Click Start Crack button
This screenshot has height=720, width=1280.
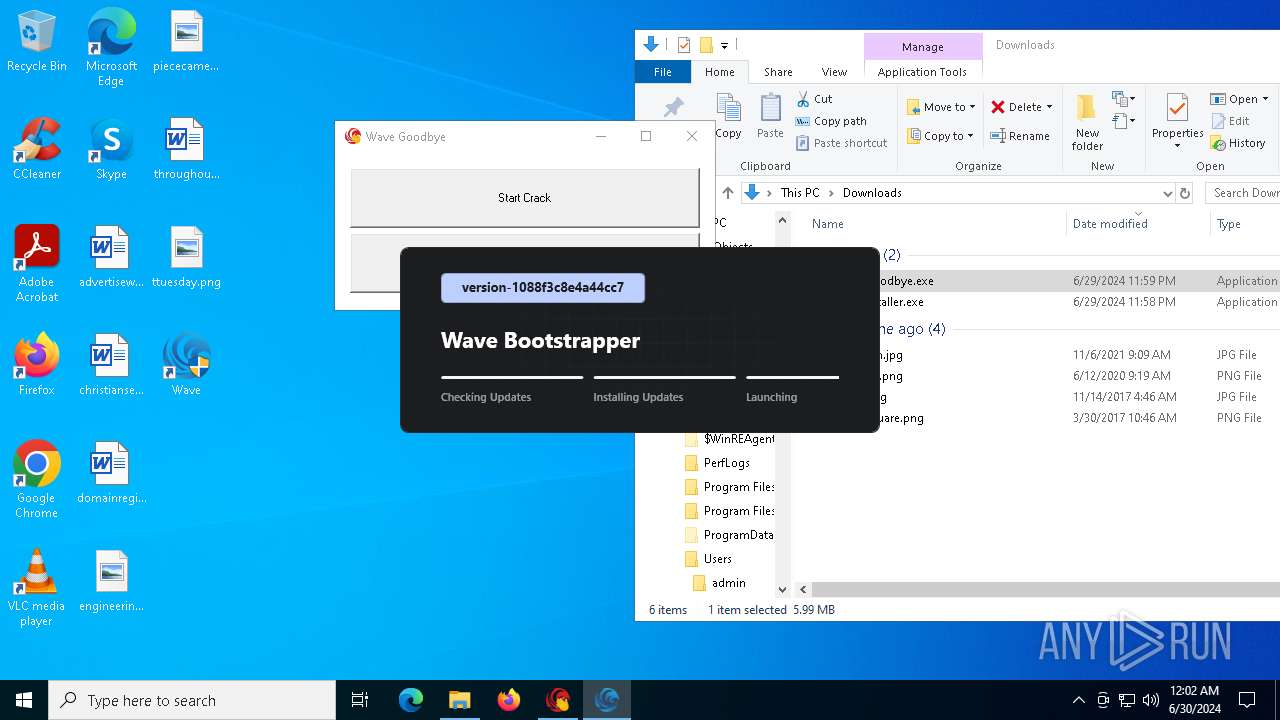(524, 198)
